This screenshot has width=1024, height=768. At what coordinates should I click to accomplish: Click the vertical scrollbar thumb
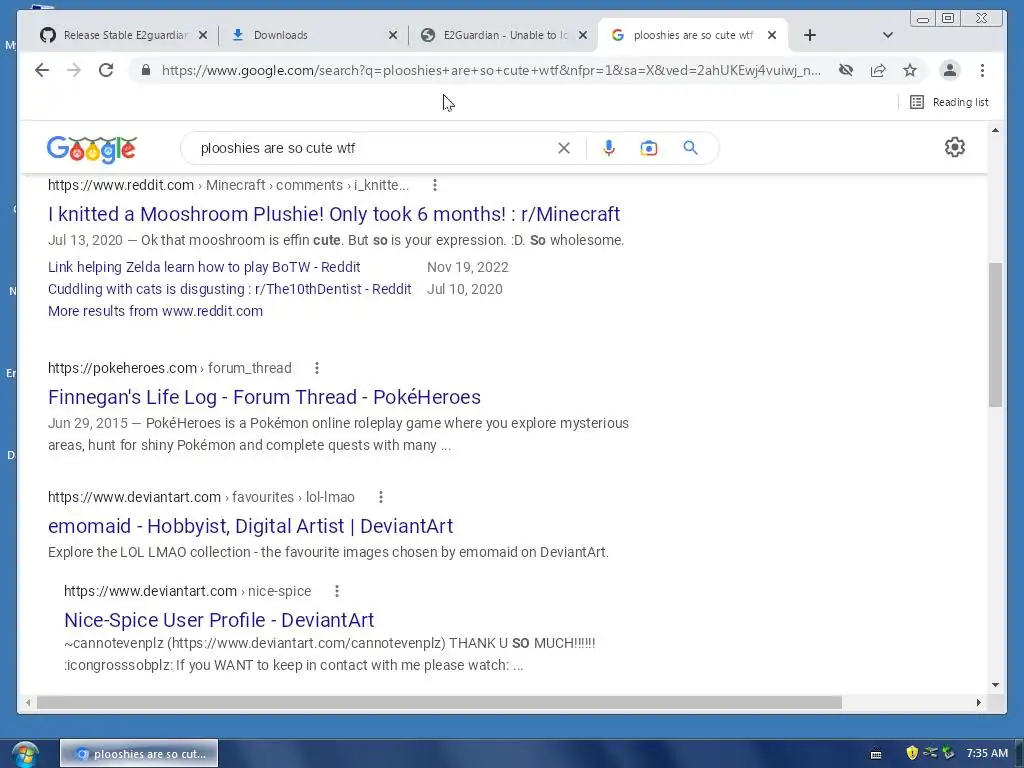pyautogui.click(x=995, y=334)
